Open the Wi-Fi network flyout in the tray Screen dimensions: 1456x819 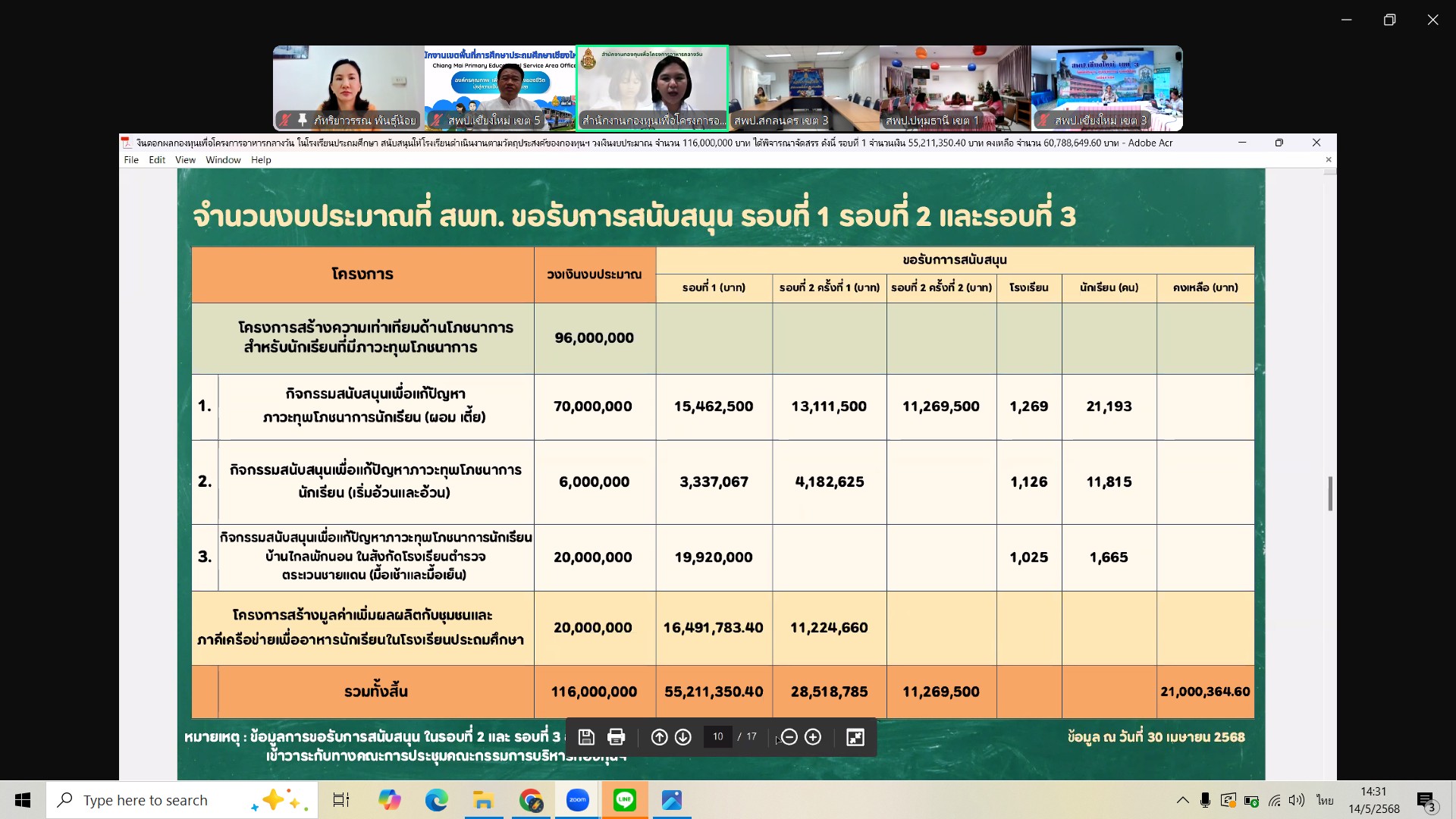tap(1275, 801)
